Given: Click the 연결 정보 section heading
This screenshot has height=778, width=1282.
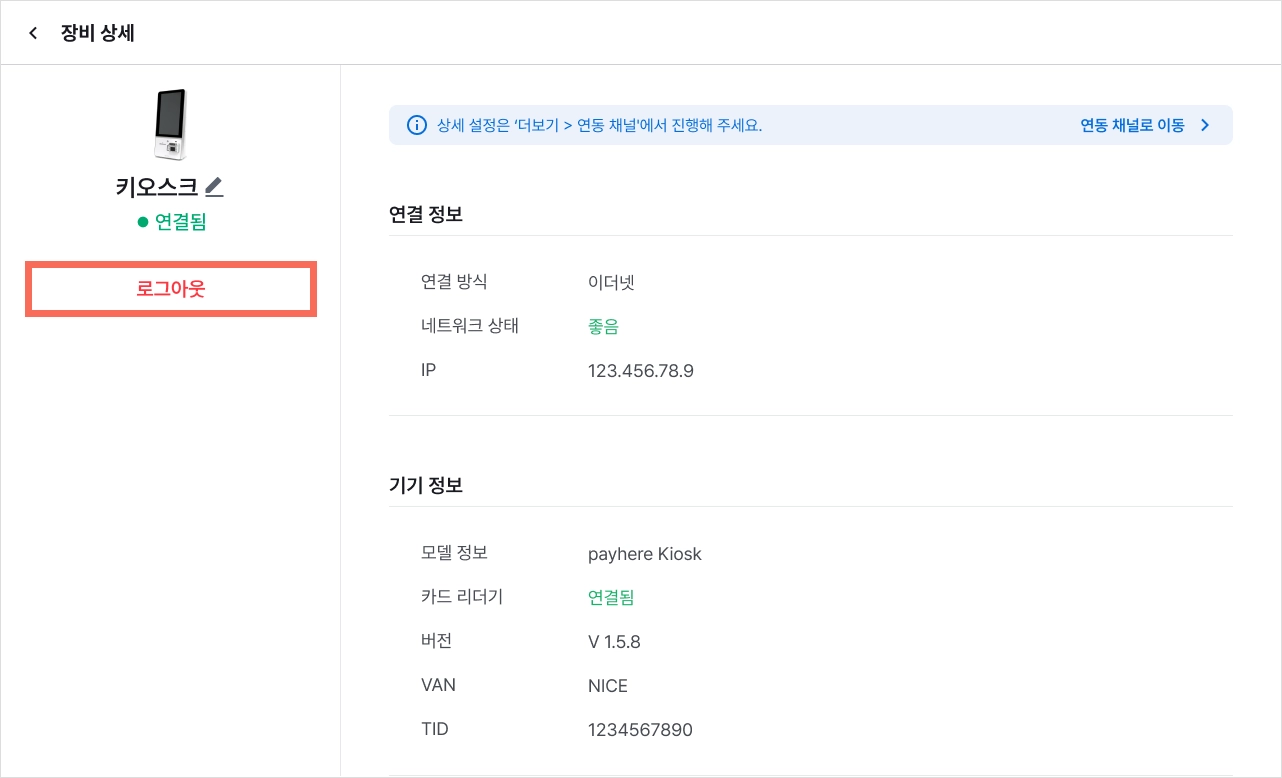Looking at the screenshot, I should coord(426,214).
